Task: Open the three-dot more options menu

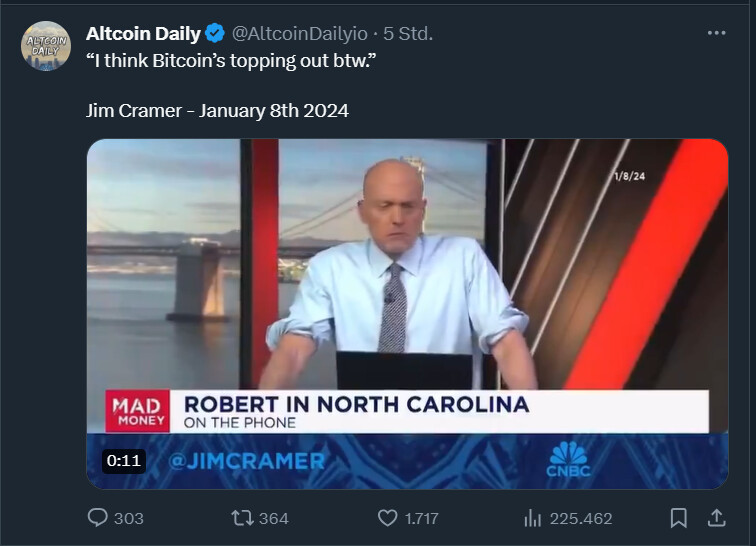Action: click(716, 33)
